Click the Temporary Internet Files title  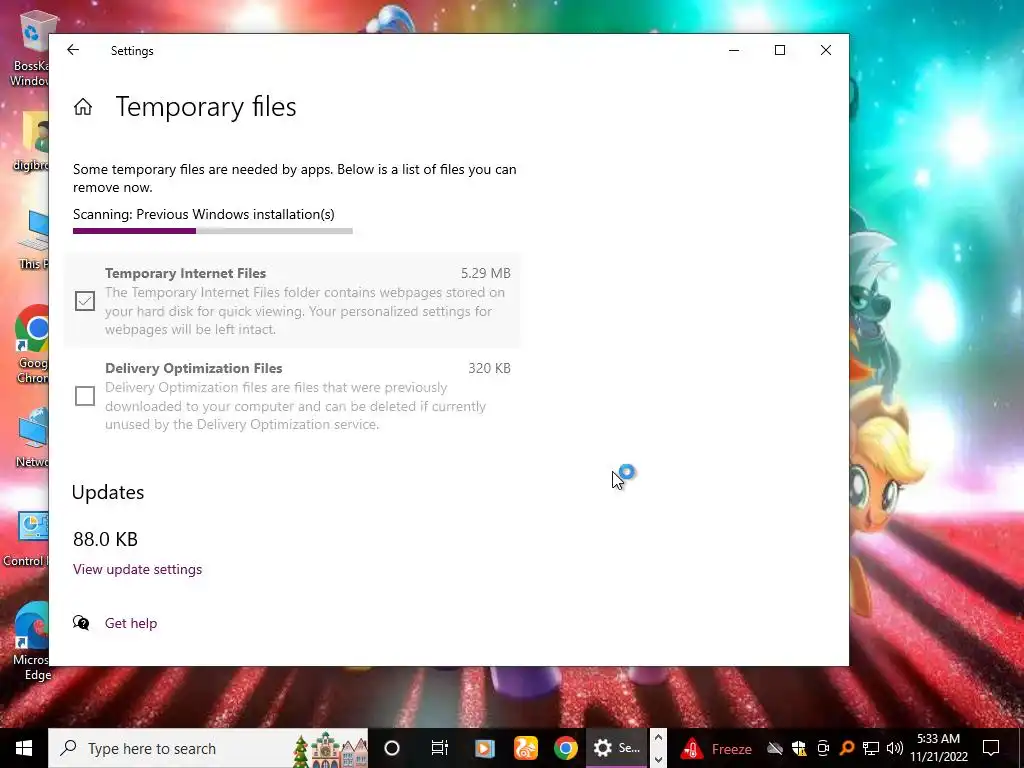click(185, 273)
